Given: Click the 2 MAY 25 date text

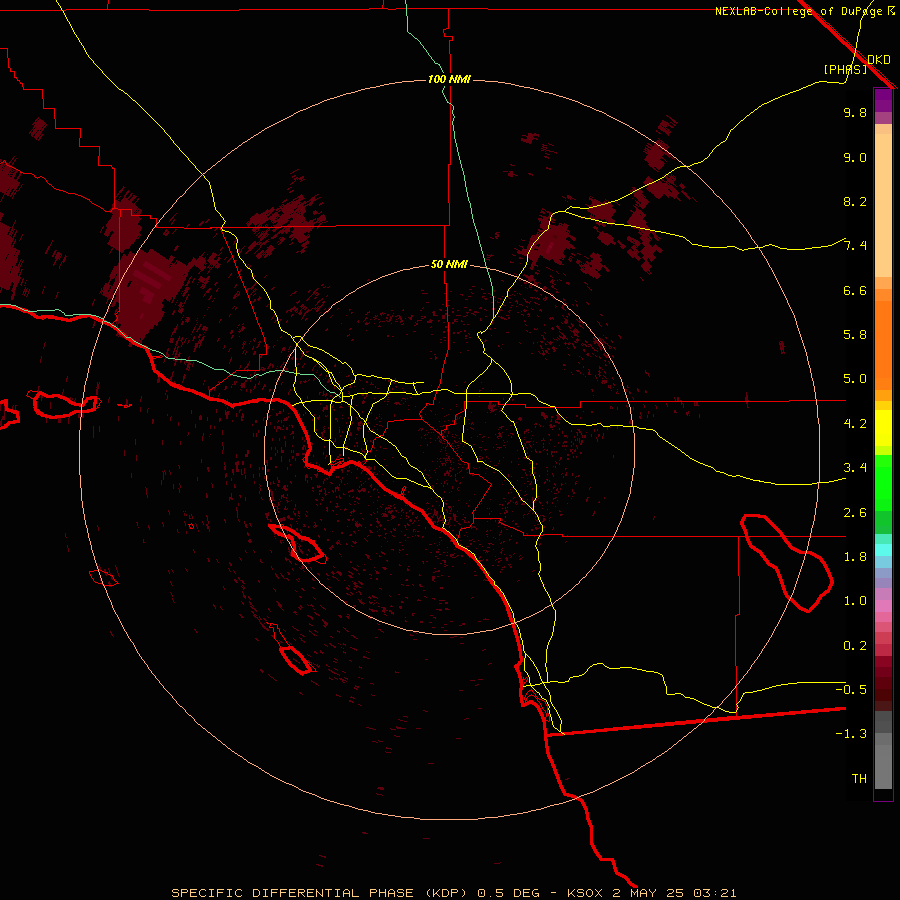Looking at the screenshot, I should click(x=649, y=893).
